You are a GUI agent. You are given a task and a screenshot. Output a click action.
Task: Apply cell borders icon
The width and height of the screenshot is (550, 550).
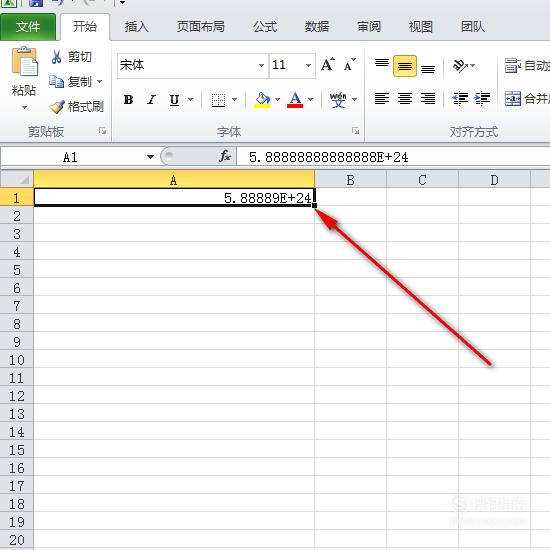tap(218, 100)
